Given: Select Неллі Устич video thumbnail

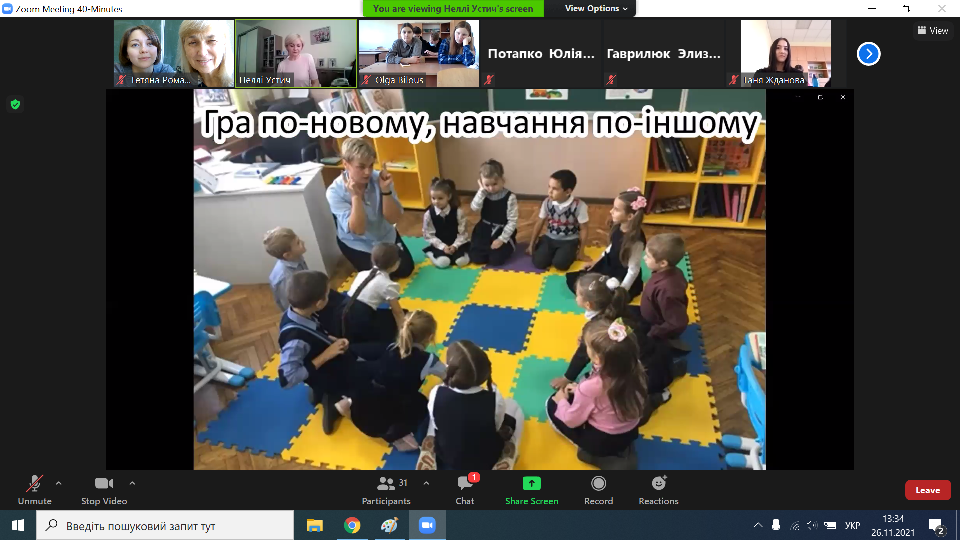Looking at the screenshot, I should point(296,53).
